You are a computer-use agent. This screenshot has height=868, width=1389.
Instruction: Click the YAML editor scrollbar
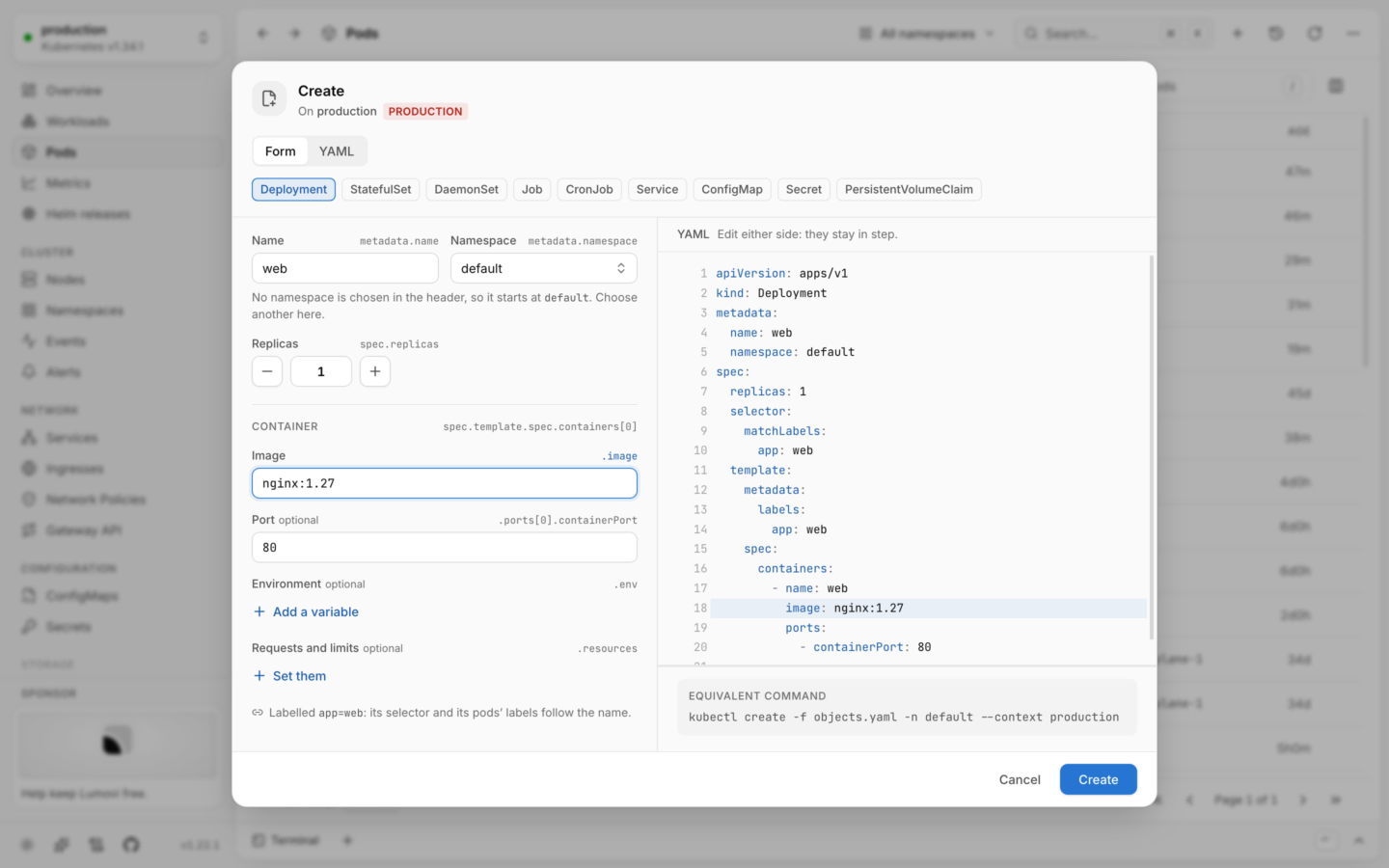(1152, 448)
